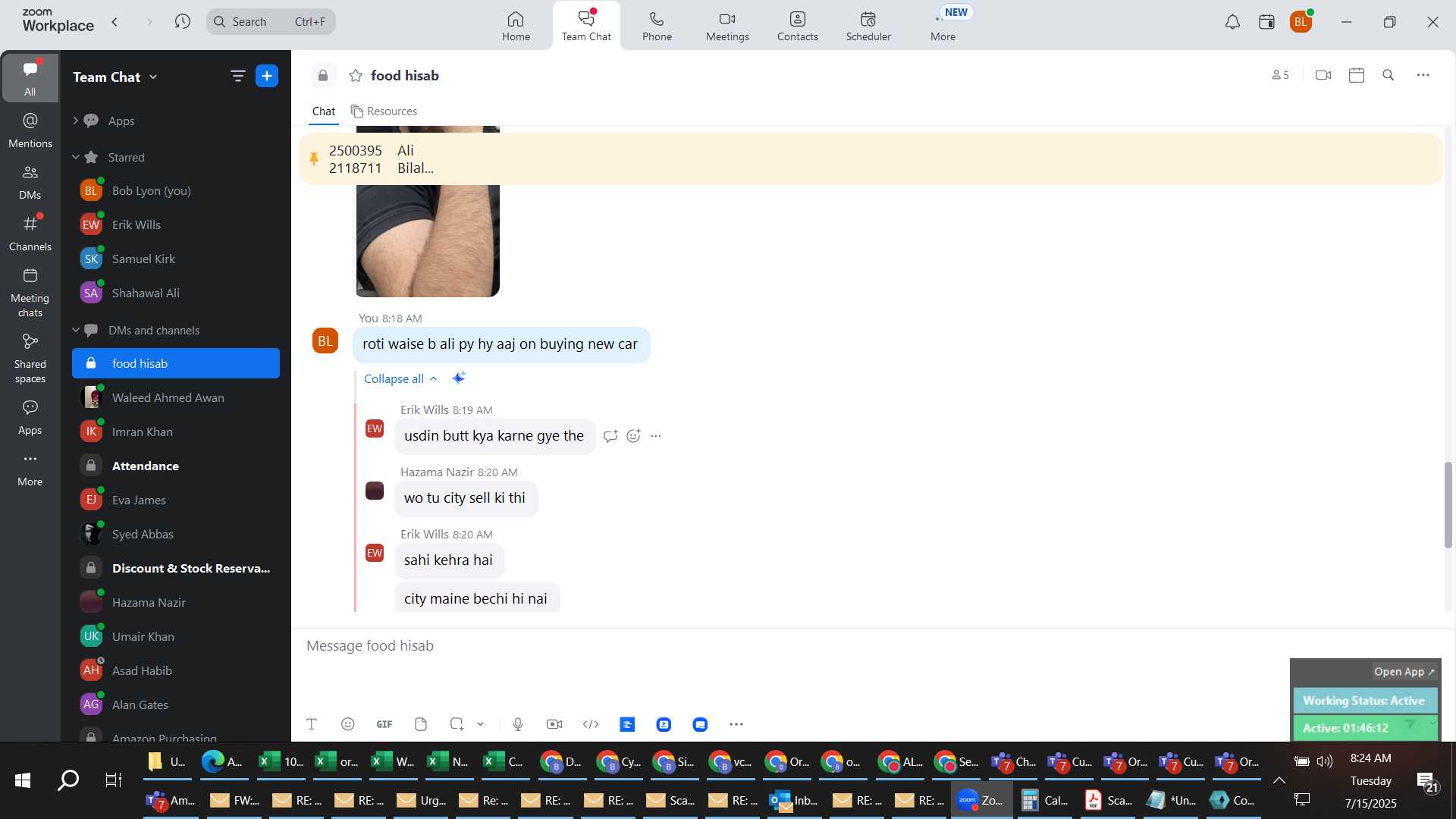Click the pinned message pin icon

click(313, 158)
